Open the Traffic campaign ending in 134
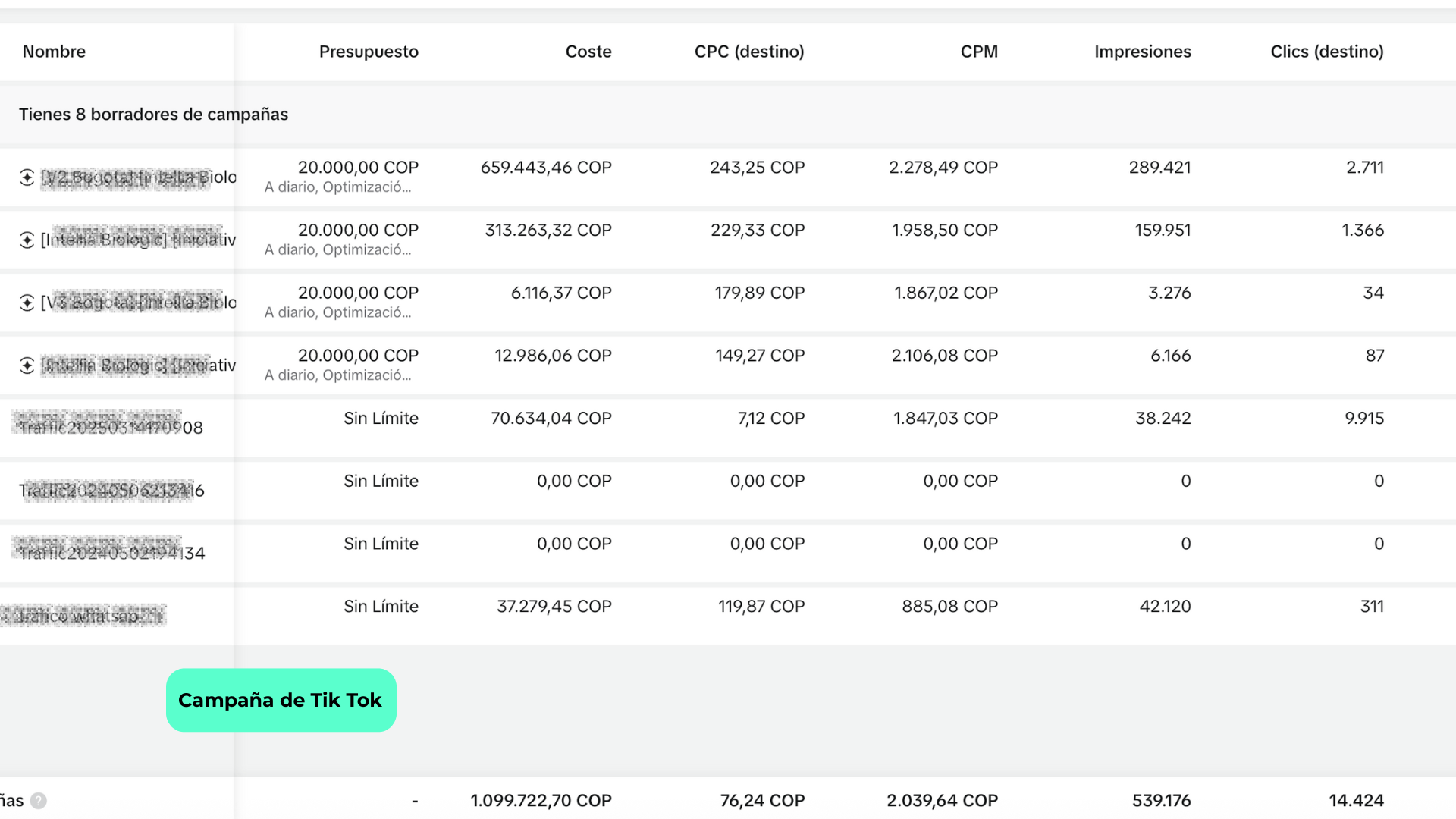This screenshot has width=1456, height=819. (111, 554)
